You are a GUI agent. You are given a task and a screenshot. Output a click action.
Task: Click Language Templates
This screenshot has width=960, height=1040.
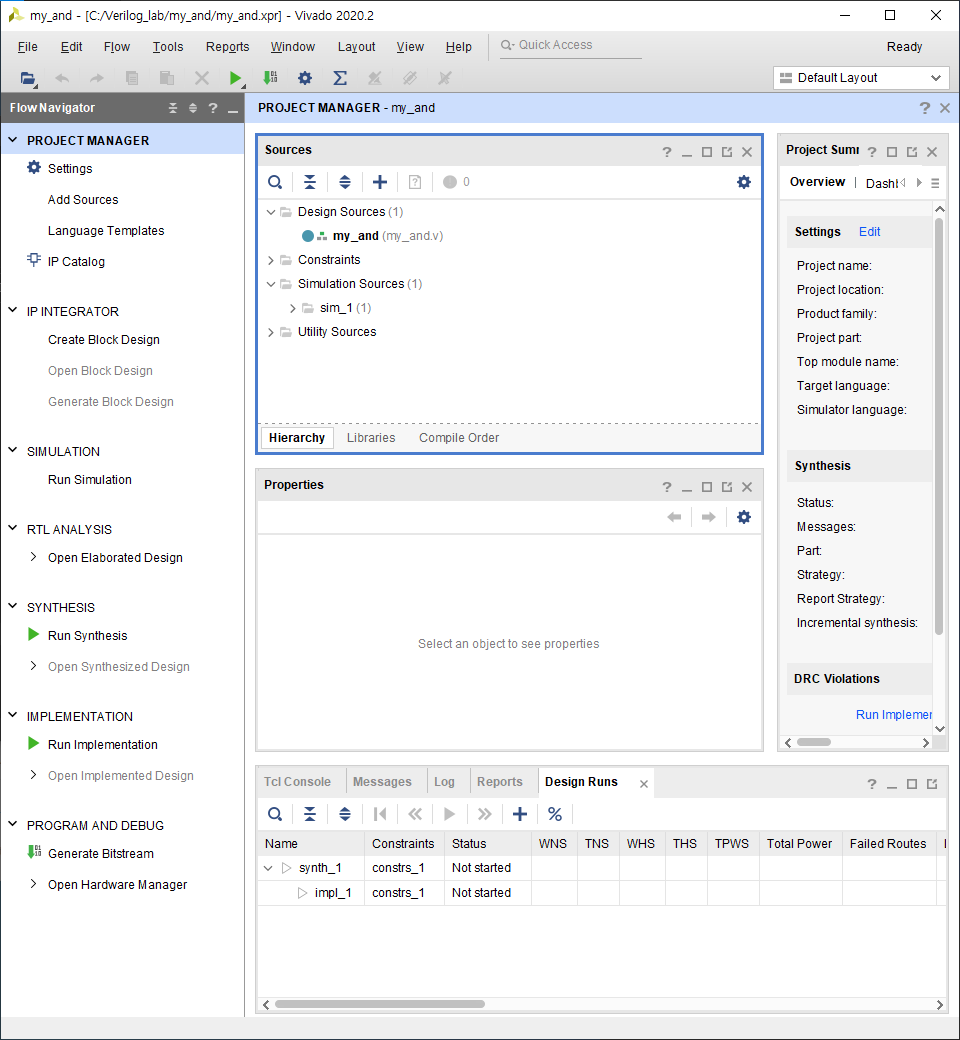(x=106, y=231)
